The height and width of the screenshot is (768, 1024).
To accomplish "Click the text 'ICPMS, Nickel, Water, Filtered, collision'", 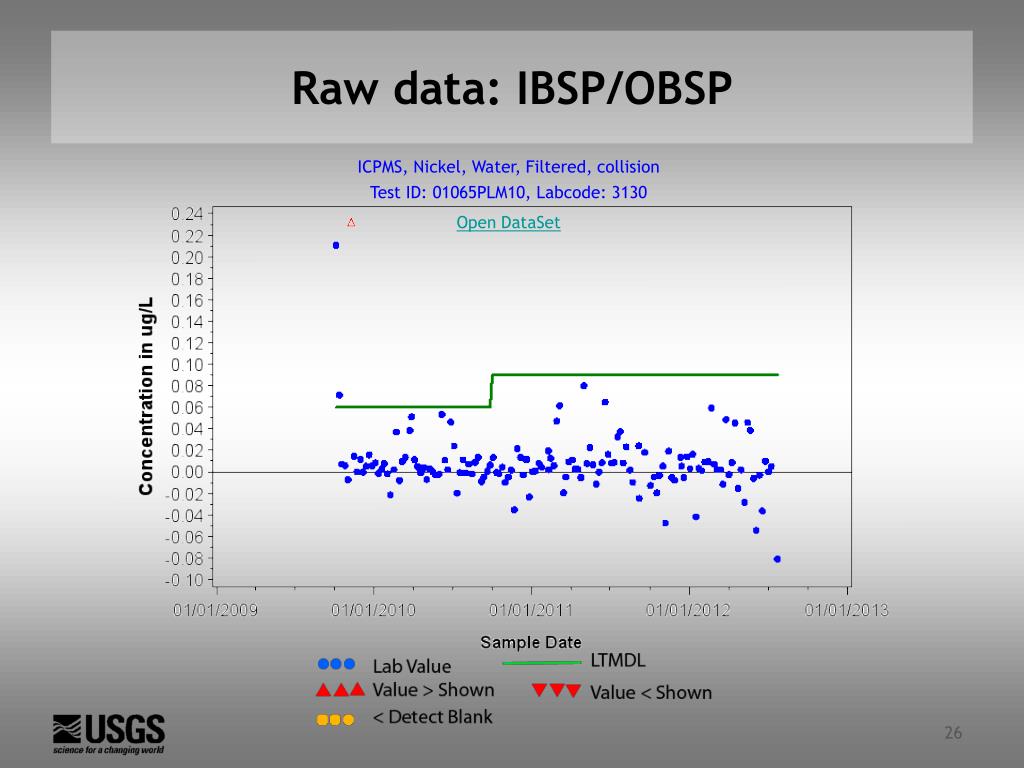I will (x=508, y=167).
